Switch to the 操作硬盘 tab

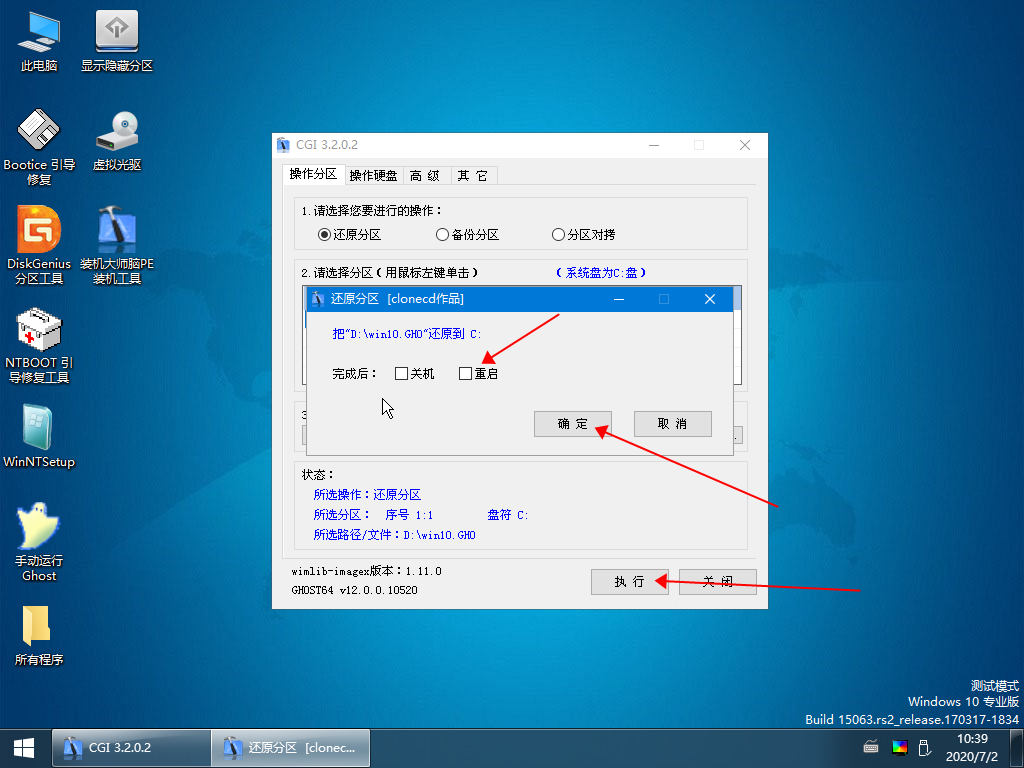click(374, 174)
